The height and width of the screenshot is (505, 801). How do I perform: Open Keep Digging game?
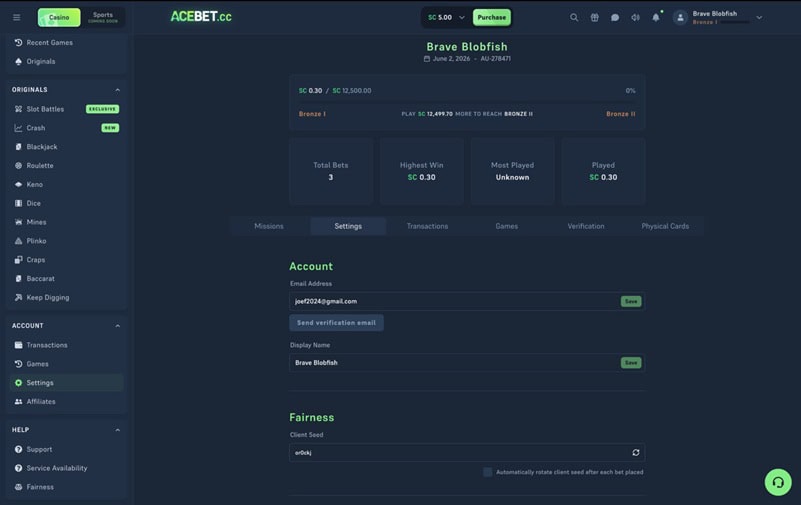(66, 298)
